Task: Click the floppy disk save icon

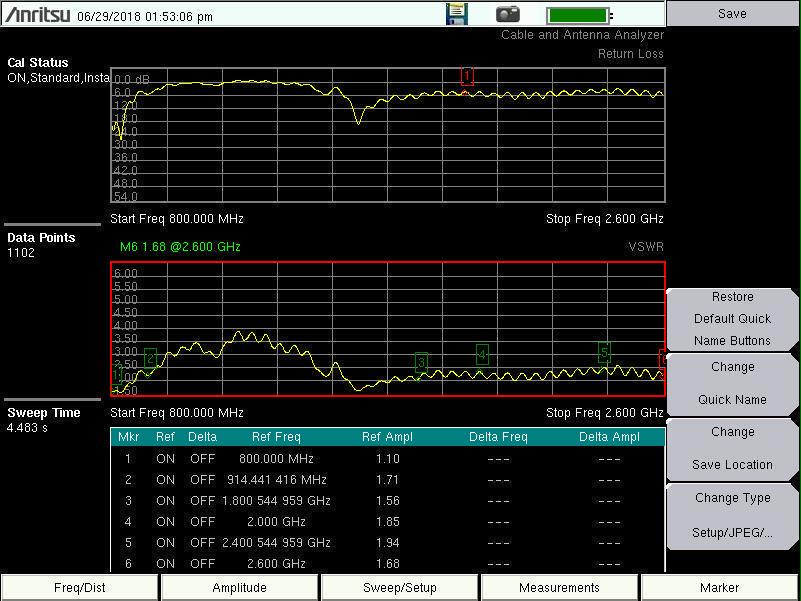Action: (x=457, y=15)
